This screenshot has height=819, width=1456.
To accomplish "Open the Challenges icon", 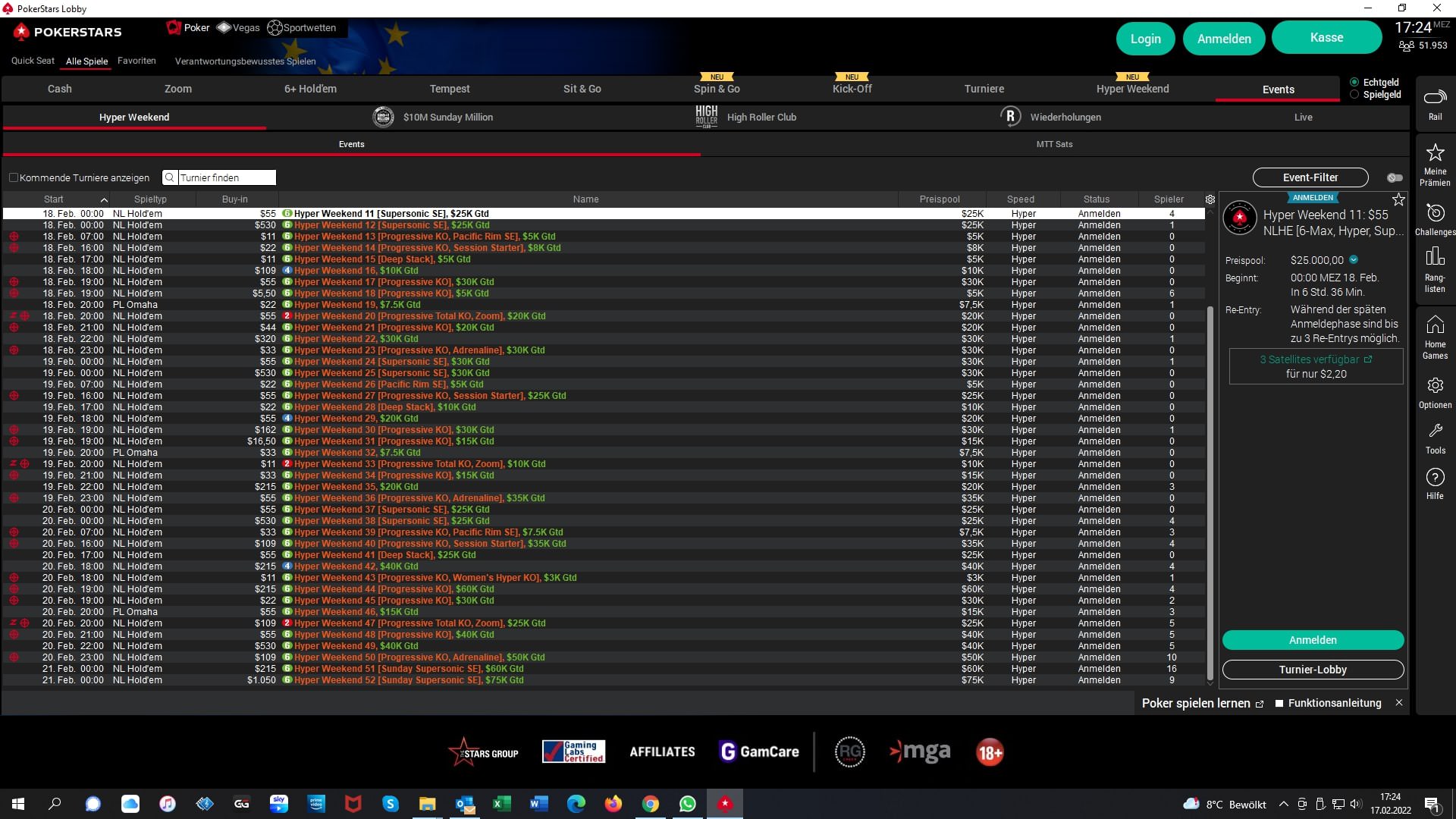I will point(1435,214).
